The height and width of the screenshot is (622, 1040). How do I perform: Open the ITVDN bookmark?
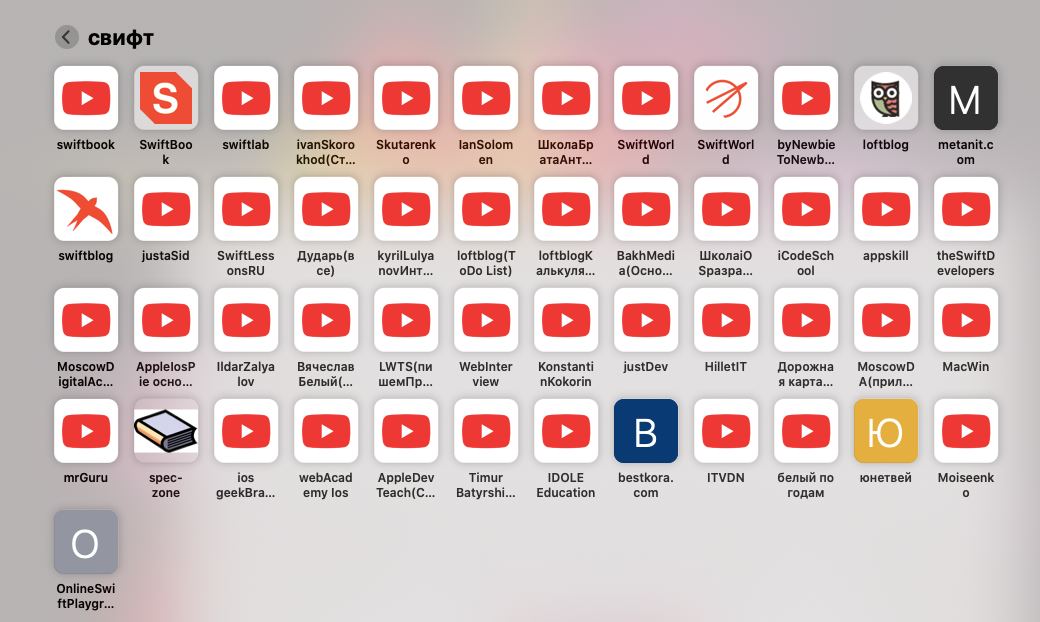tap(726, 431)
